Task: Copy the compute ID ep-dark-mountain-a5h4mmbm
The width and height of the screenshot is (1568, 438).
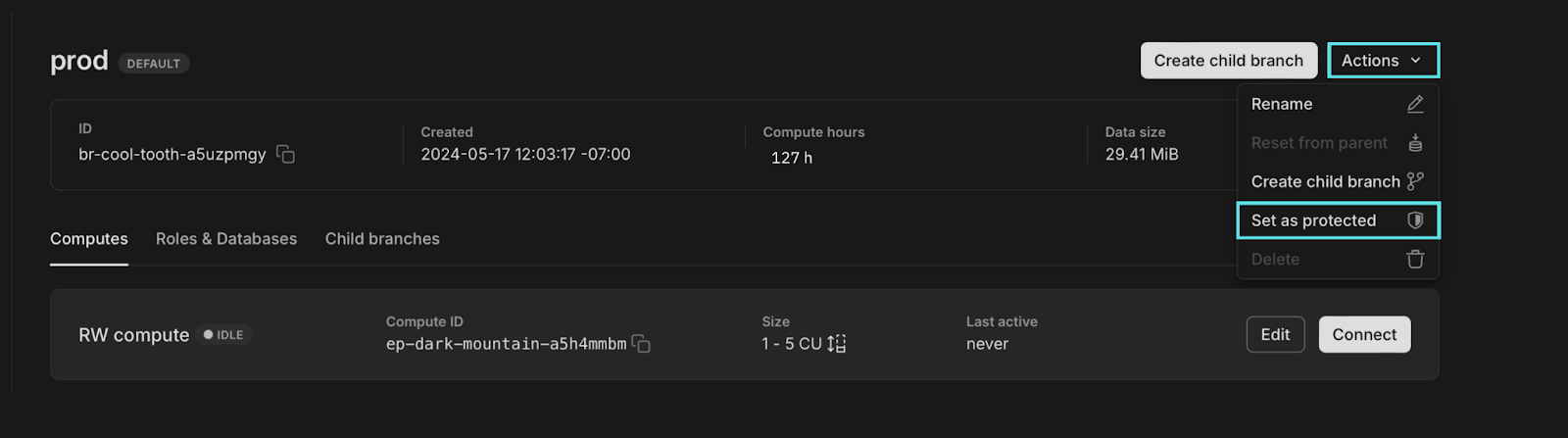Action: (x=641, y=344)
